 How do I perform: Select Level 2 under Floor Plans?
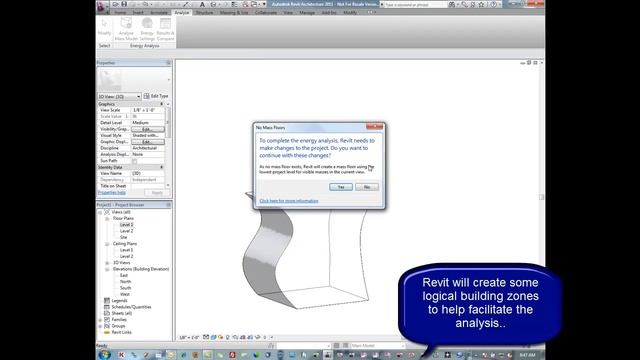coord(127,231)
